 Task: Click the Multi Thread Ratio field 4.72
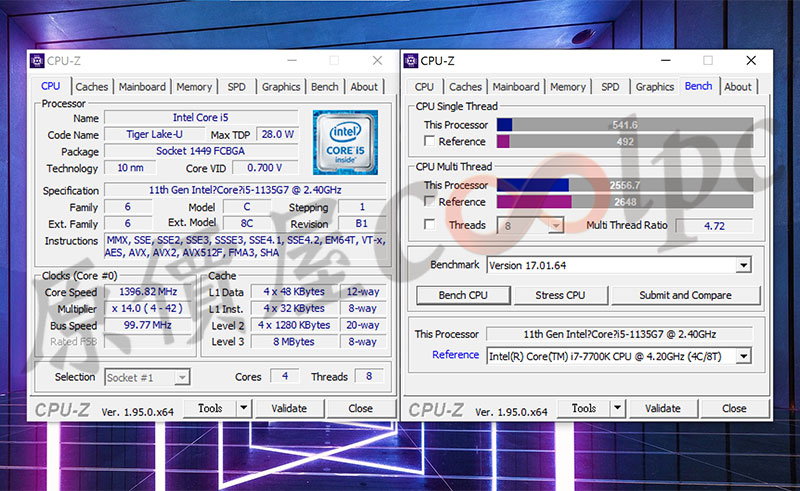[x=714, y=226]
